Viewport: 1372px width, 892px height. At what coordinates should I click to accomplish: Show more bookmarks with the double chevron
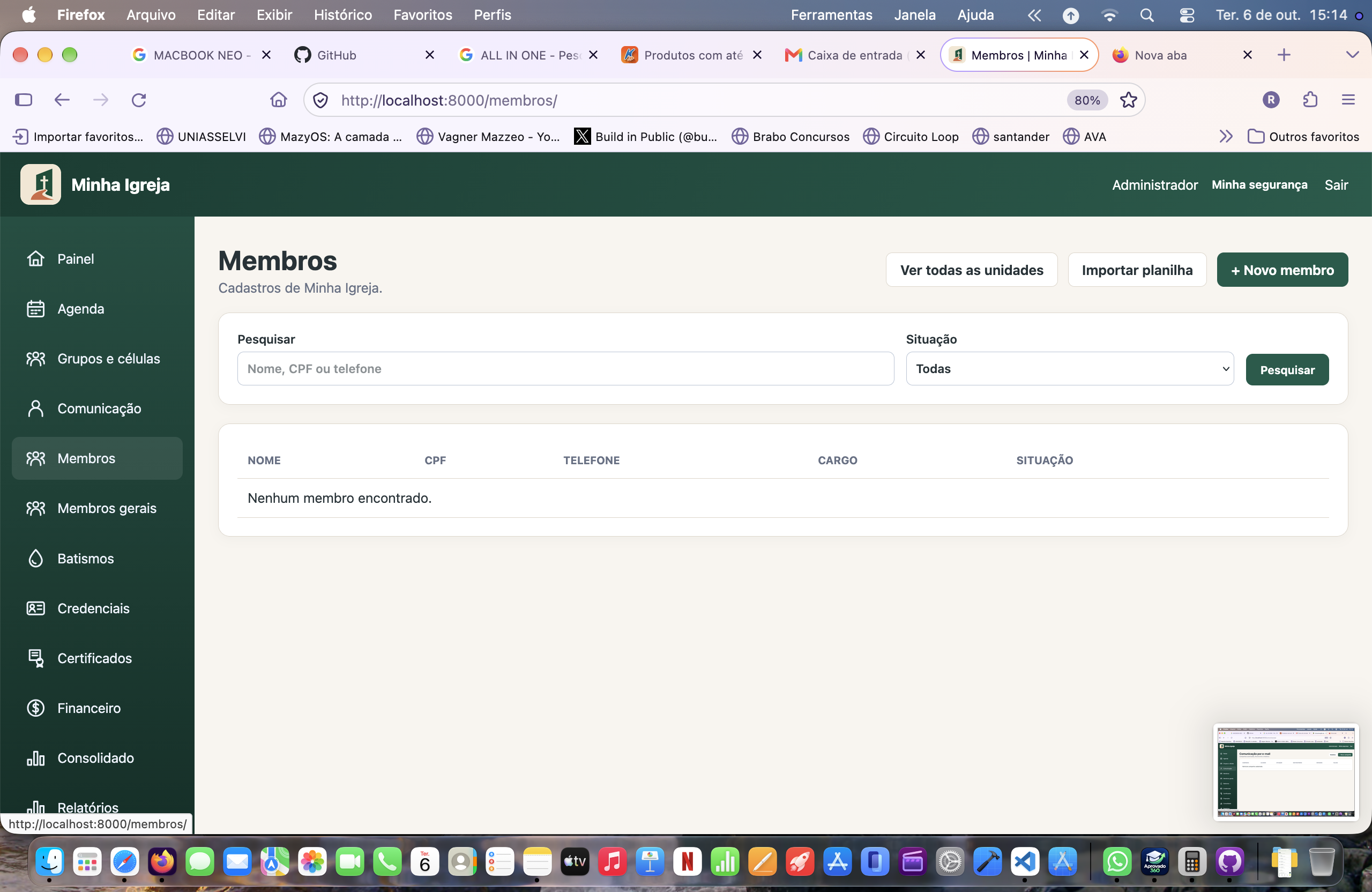coord(1226,137)
